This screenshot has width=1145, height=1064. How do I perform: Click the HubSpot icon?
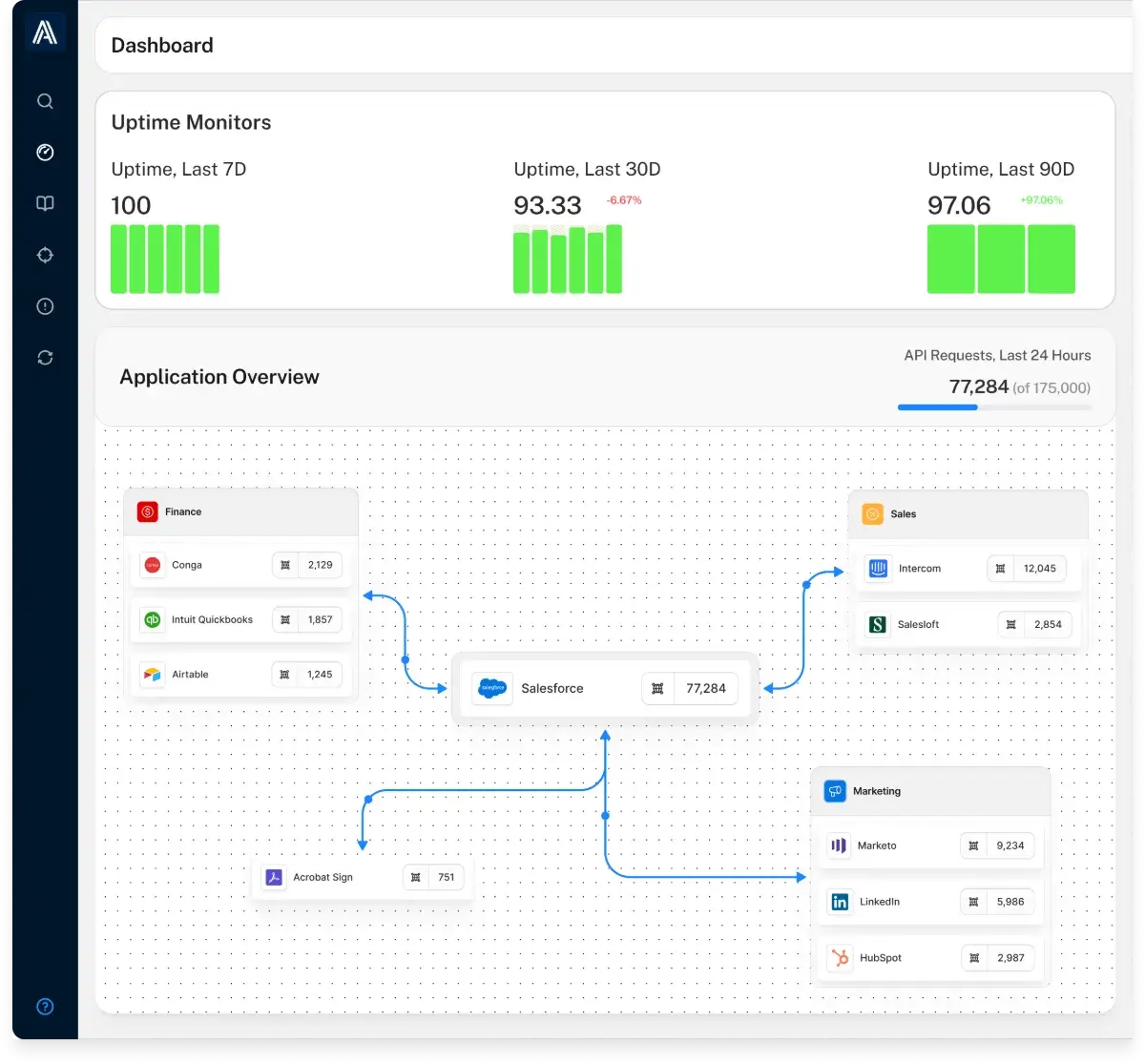(840, 958)
